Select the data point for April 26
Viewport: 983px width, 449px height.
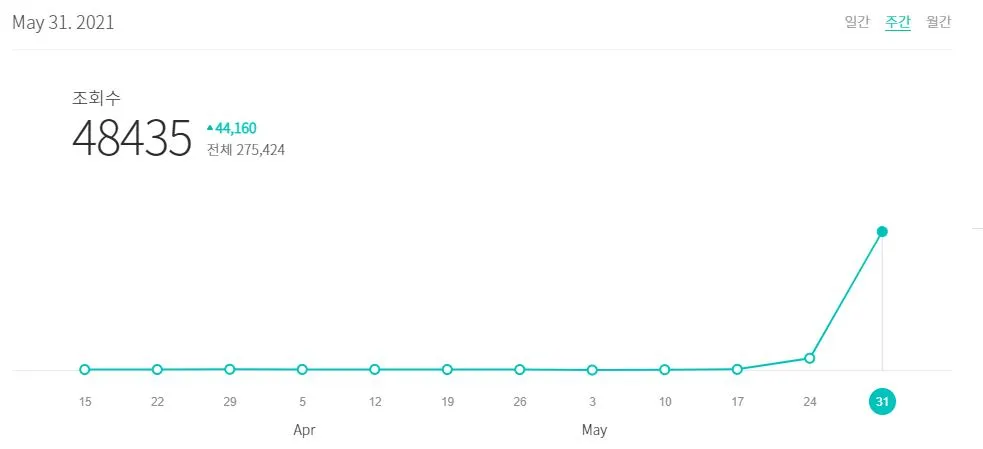pyautogui.click(x=520, y=369)
